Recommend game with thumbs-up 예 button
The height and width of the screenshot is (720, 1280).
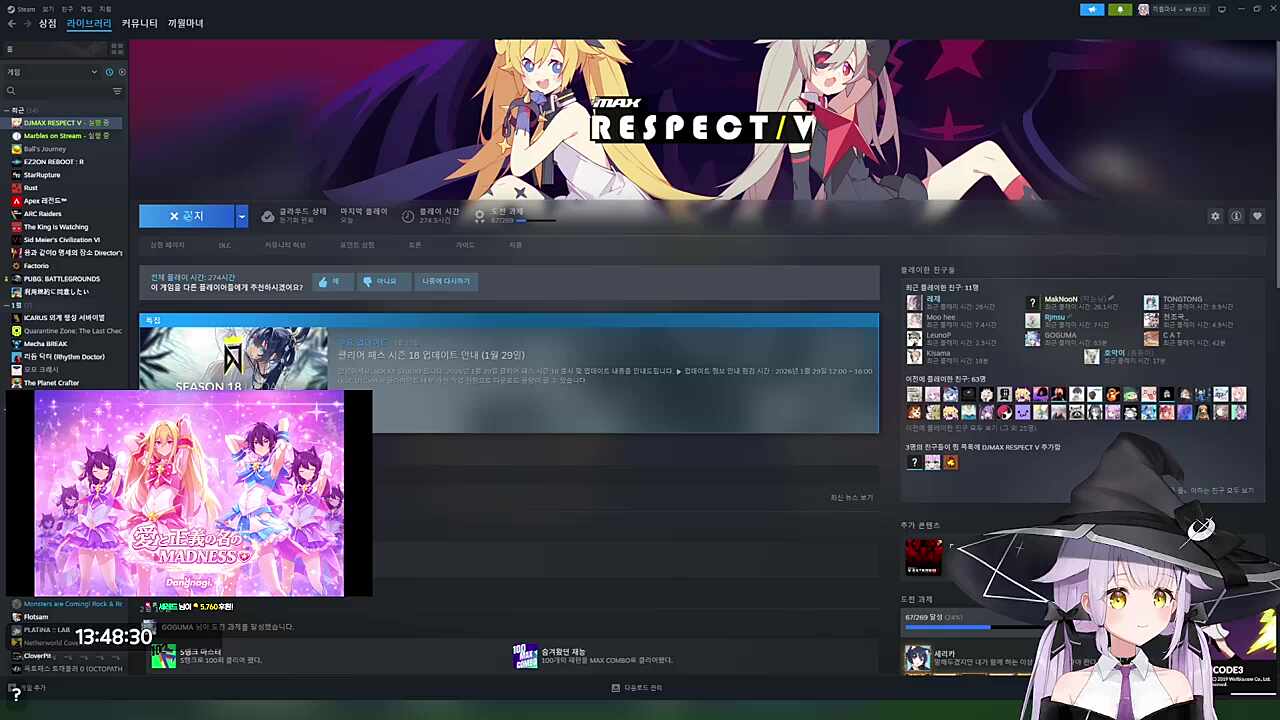click(329, 282)
